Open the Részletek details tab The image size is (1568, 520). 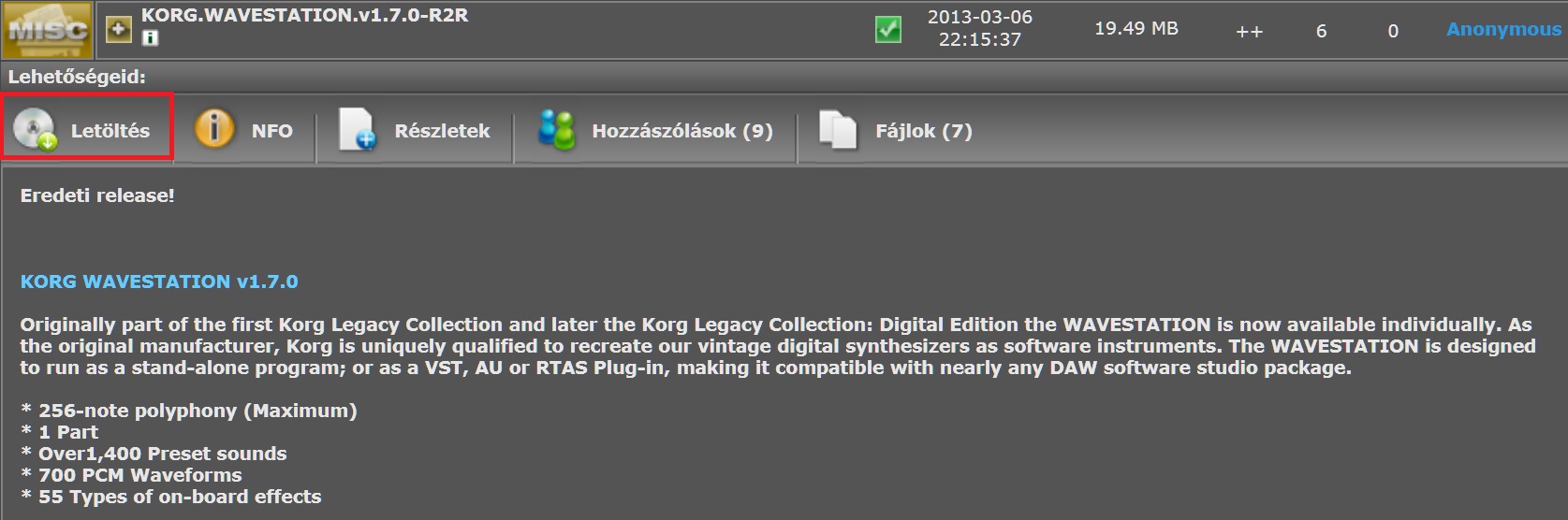[x=442, y=131]
